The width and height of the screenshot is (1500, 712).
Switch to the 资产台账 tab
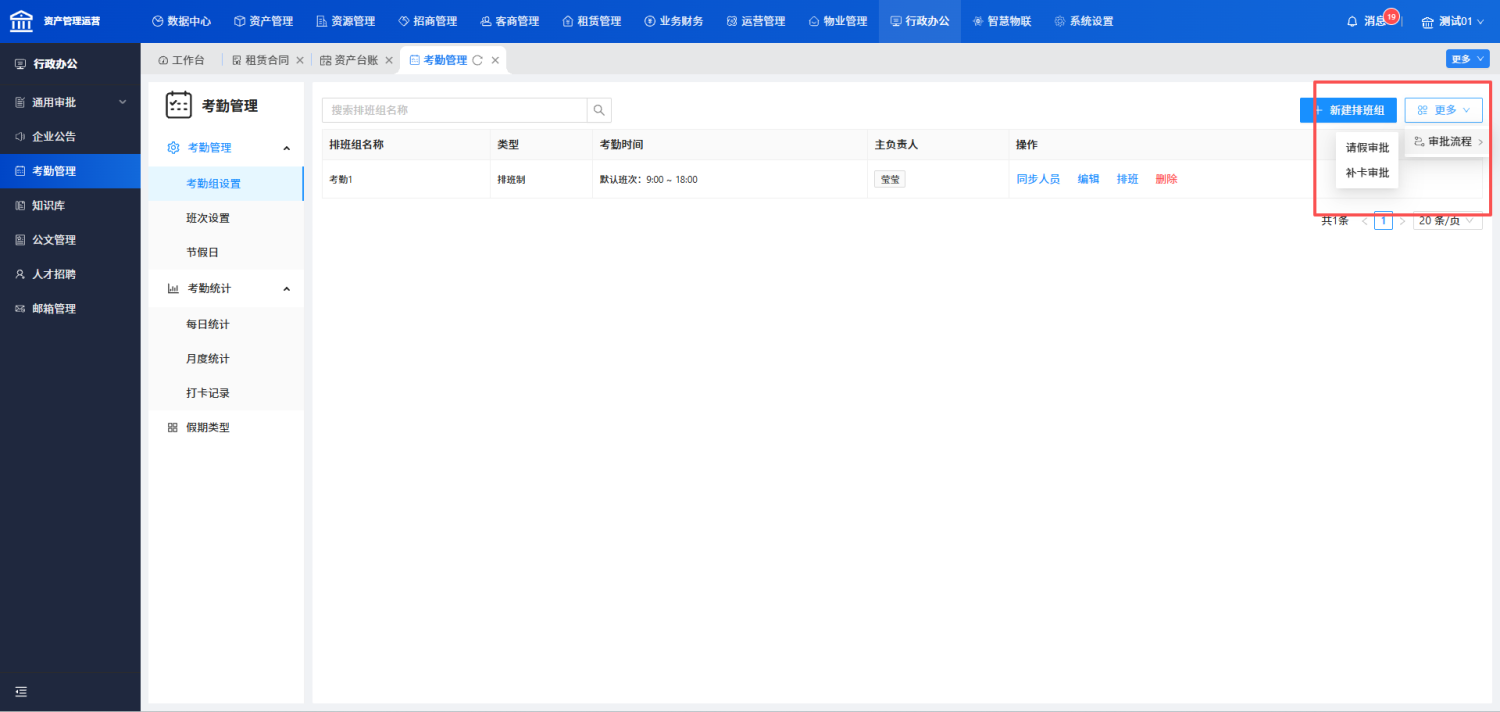(349, 60)
